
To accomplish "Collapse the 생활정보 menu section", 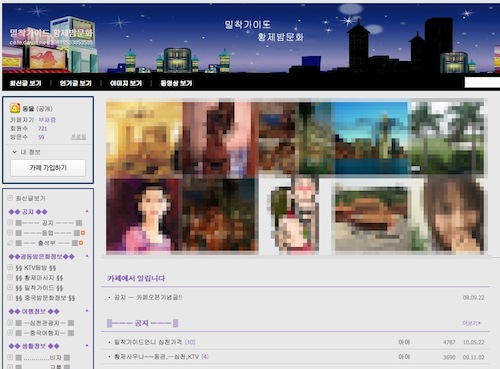I will coord(87,346).
